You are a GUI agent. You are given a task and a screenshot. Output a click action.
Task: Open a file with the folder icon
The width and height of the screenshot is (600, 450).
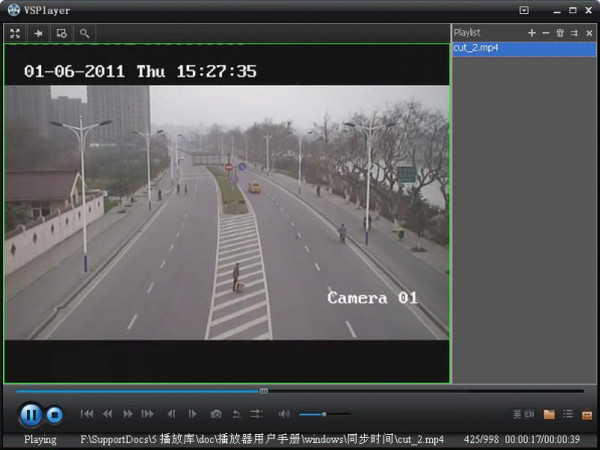[x=549, y=414]
